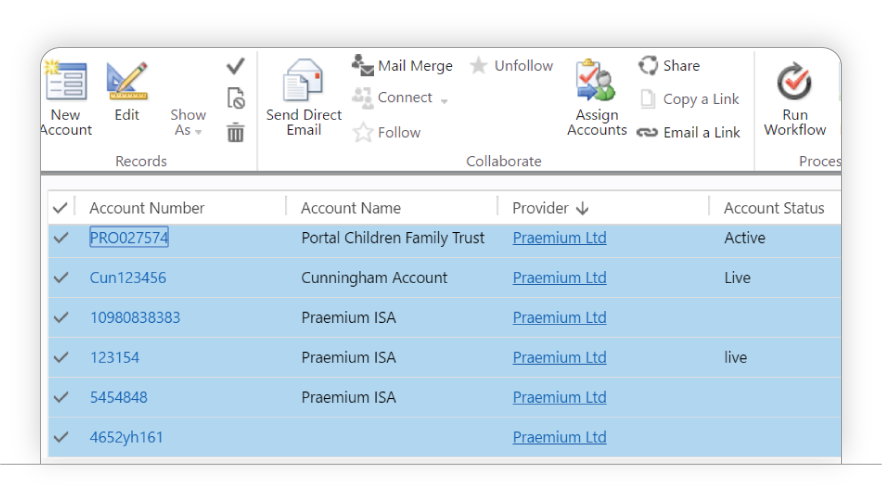Click the Edit record icon

127,81
